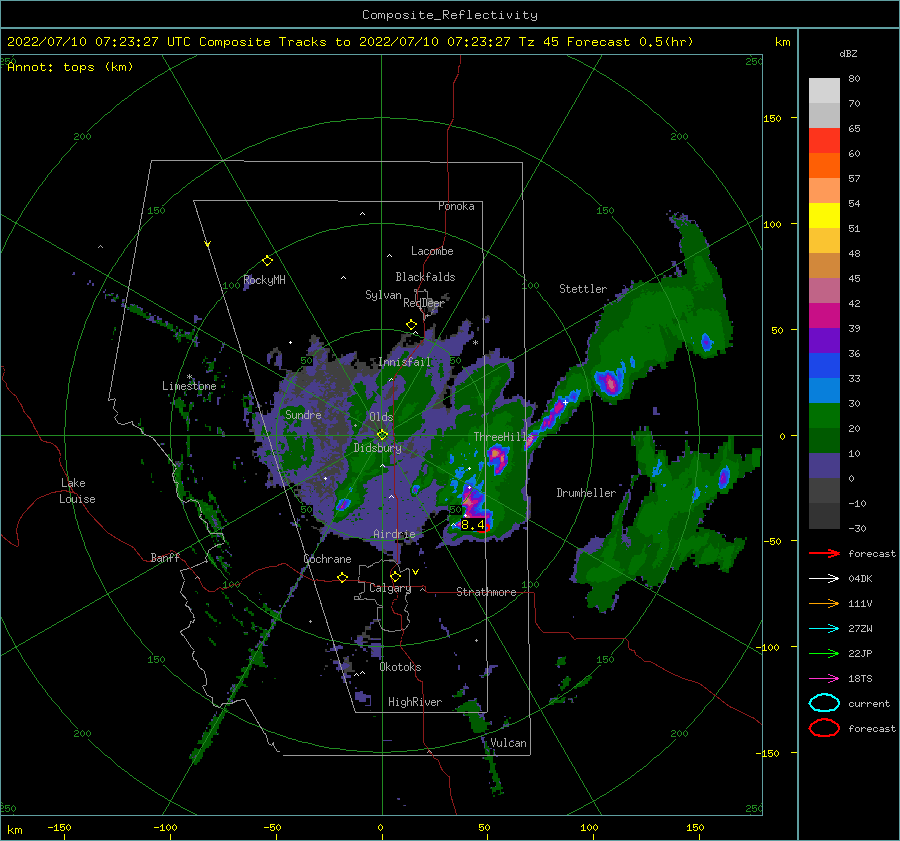The image size is (900, 841).
Task: Select the white 04DK arrow legend icon
Action: click(824, 579)
